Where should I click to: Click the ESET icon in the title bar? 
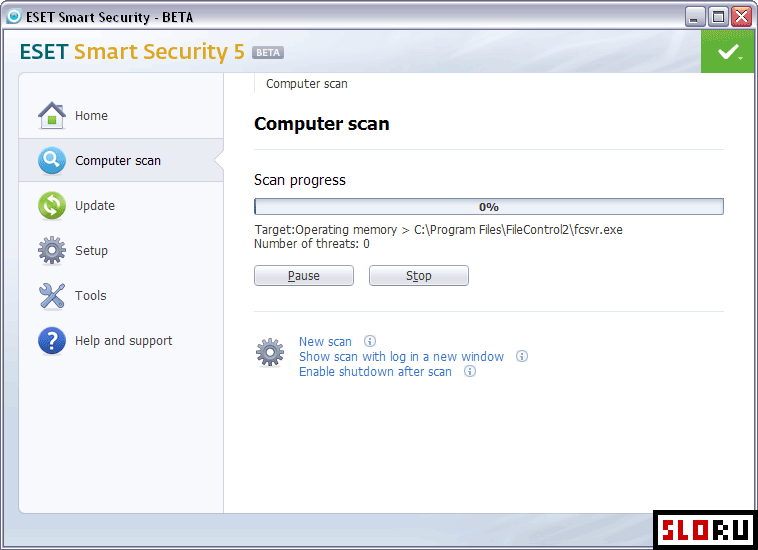coord(14,16)
